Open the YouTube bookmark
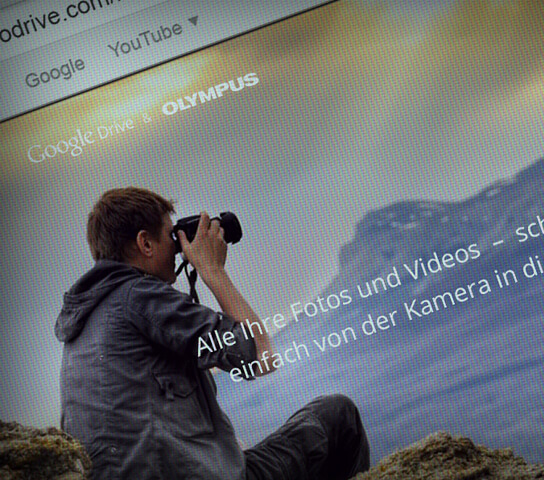Screen dimensions: 544x480 pyautogui.click(x=145, y=39)
